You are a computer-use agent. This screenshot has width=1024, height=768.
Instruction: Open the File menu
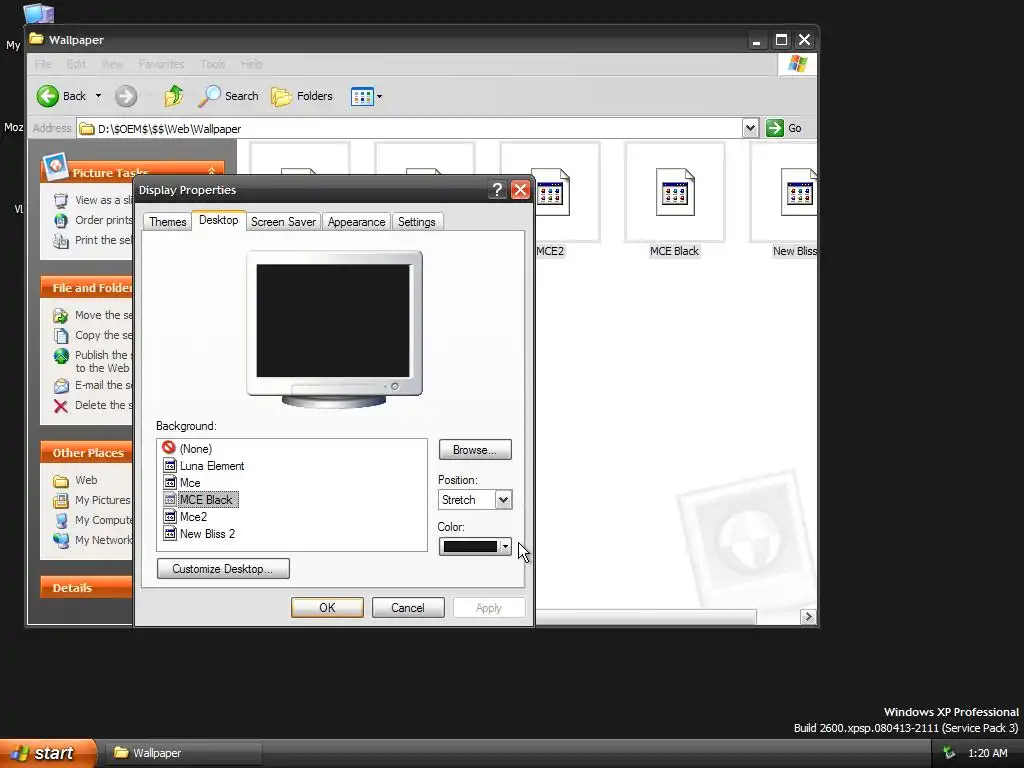pyautogui.click(x=43, y=64)
